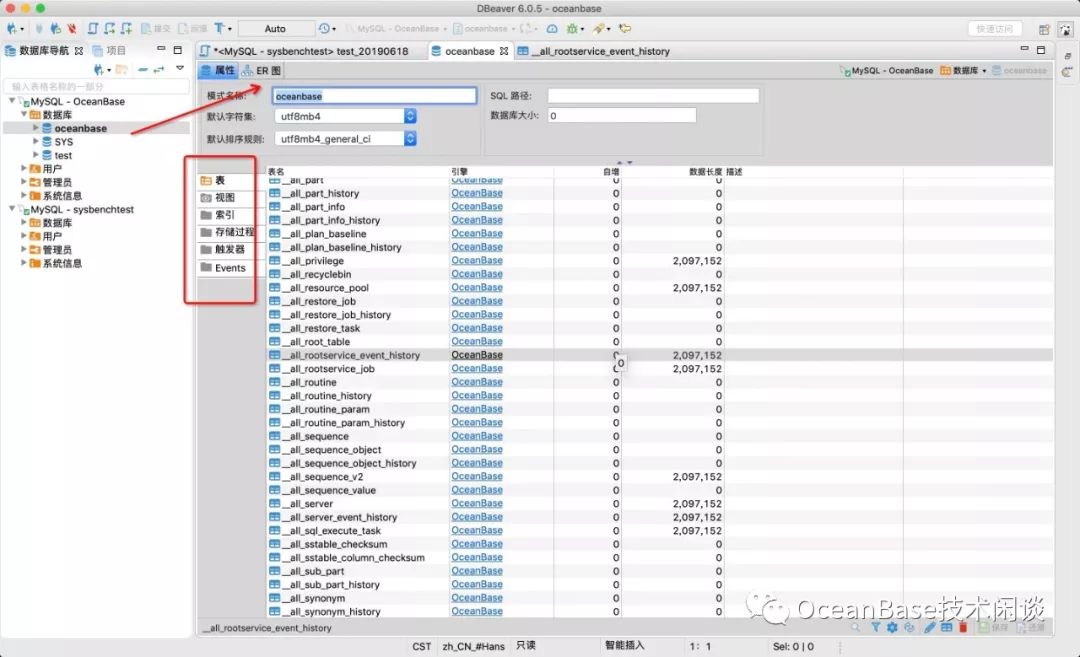
Task: Open the test_20190618 editor tab
Action: (x=310, y=51)
